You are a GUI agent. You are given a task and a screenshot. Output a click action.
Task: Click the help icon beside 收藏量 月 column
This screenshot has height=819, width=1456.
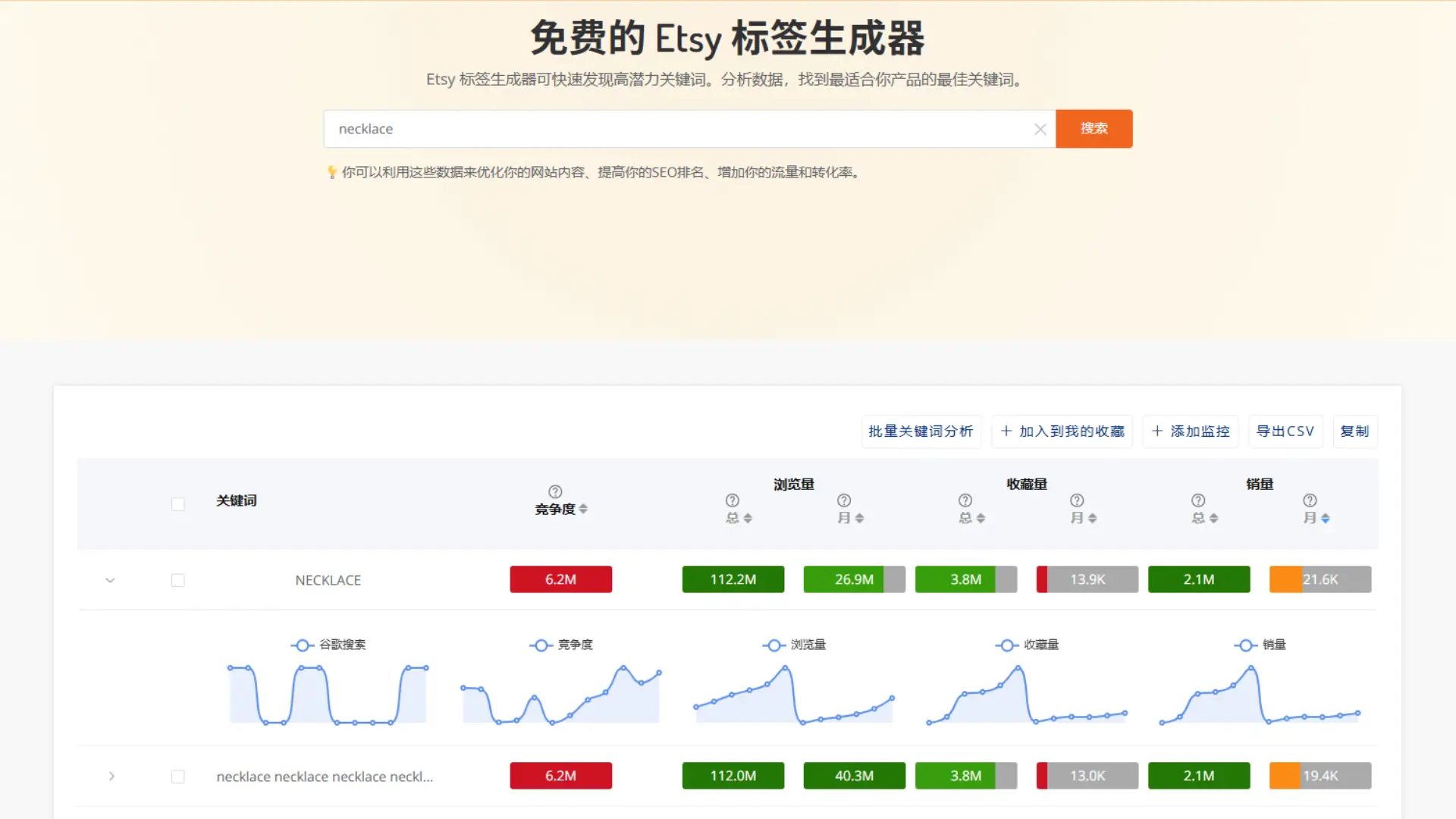pos(1077,500)
